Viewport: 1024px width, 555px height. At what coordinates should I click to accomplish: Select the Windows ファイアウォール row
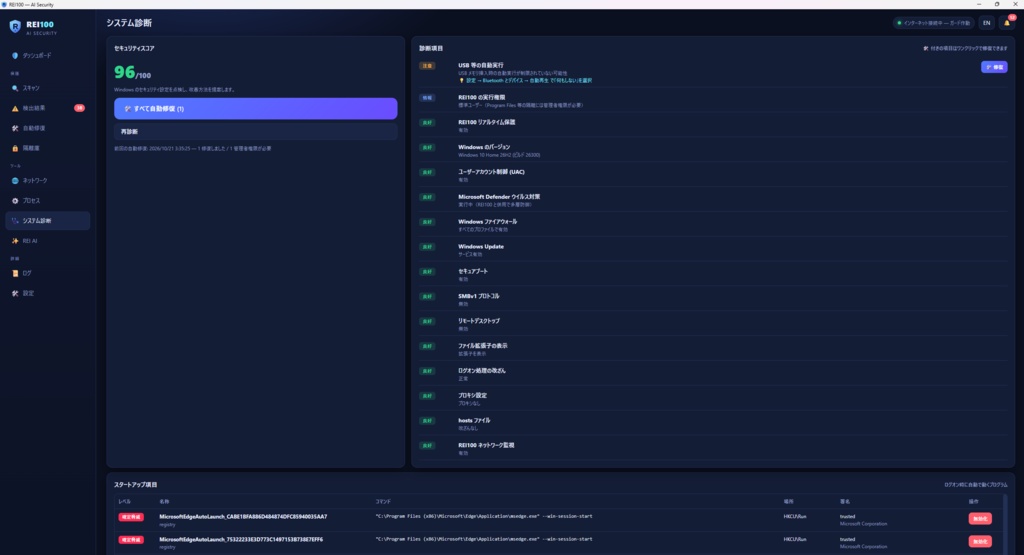[x=713, y=224]
